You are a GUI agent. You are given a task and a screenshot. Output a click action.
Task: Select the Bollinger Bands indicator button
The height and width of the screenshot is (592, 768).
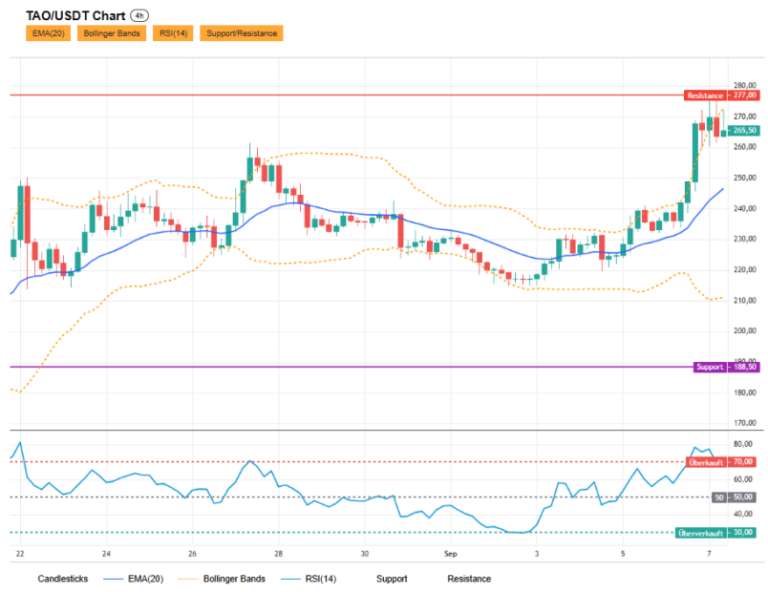click(x=112, y=33)
